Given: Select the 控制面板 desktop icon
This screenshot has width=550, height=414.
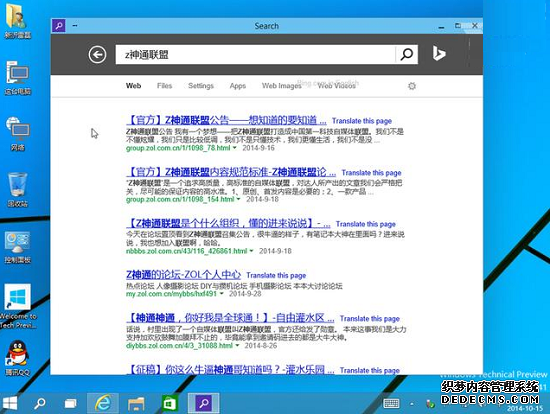Looking at the screenshot, I should pyautogui.click(x=18, y=247).
